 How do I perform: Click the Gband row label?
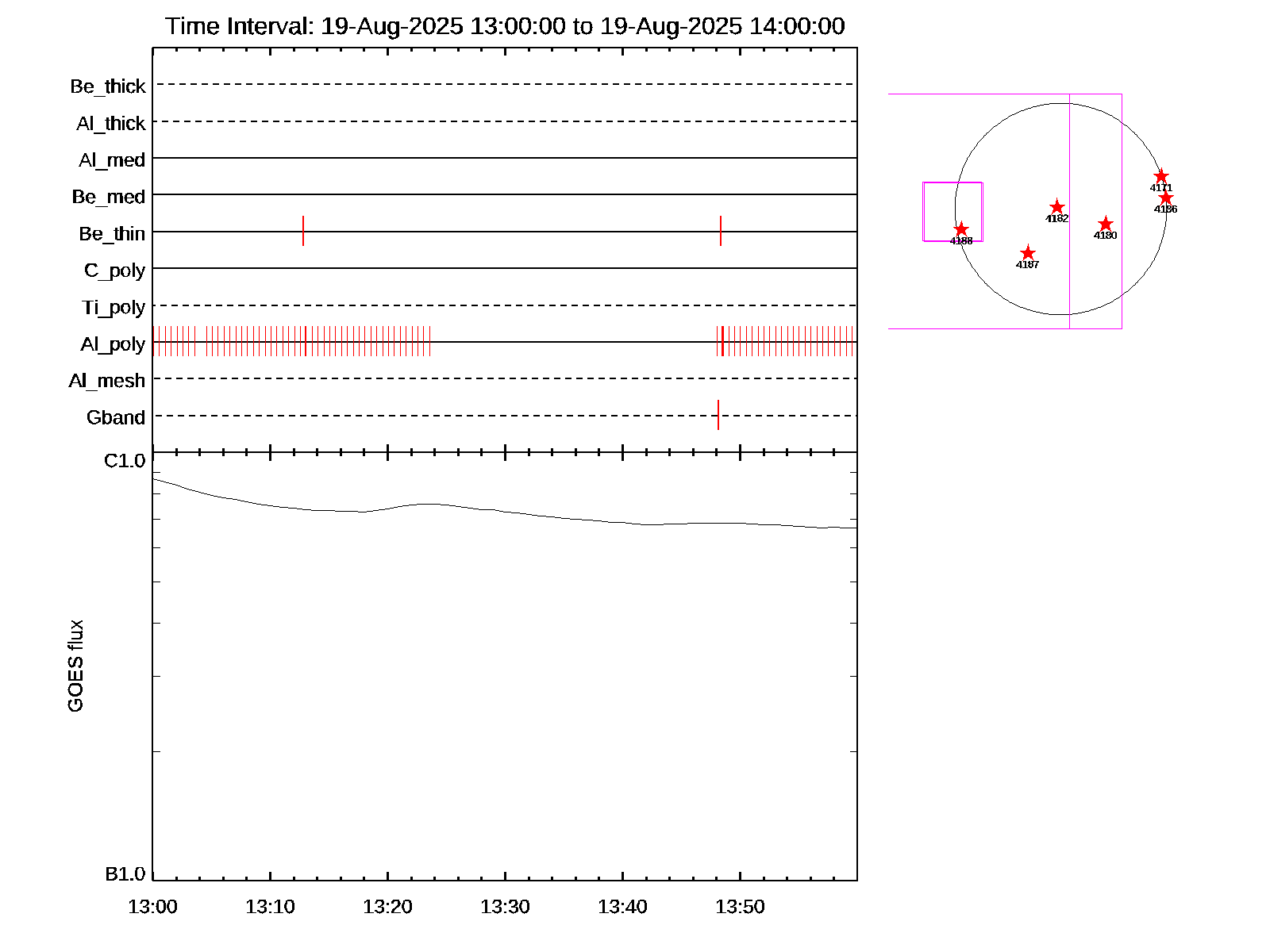(116, 418)
